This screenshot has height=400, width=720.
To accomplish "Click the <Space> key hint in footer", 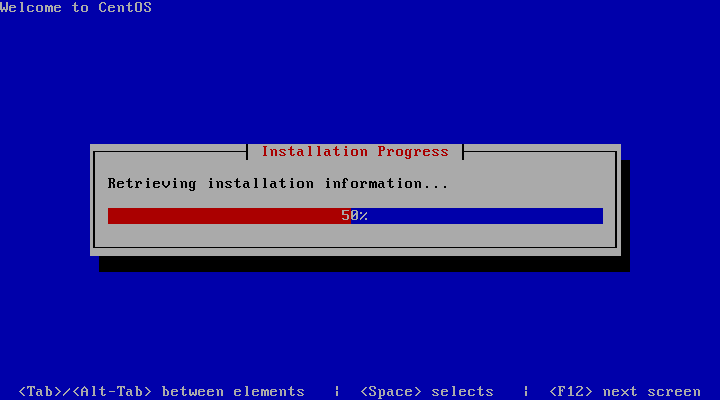I will [391, 391].
